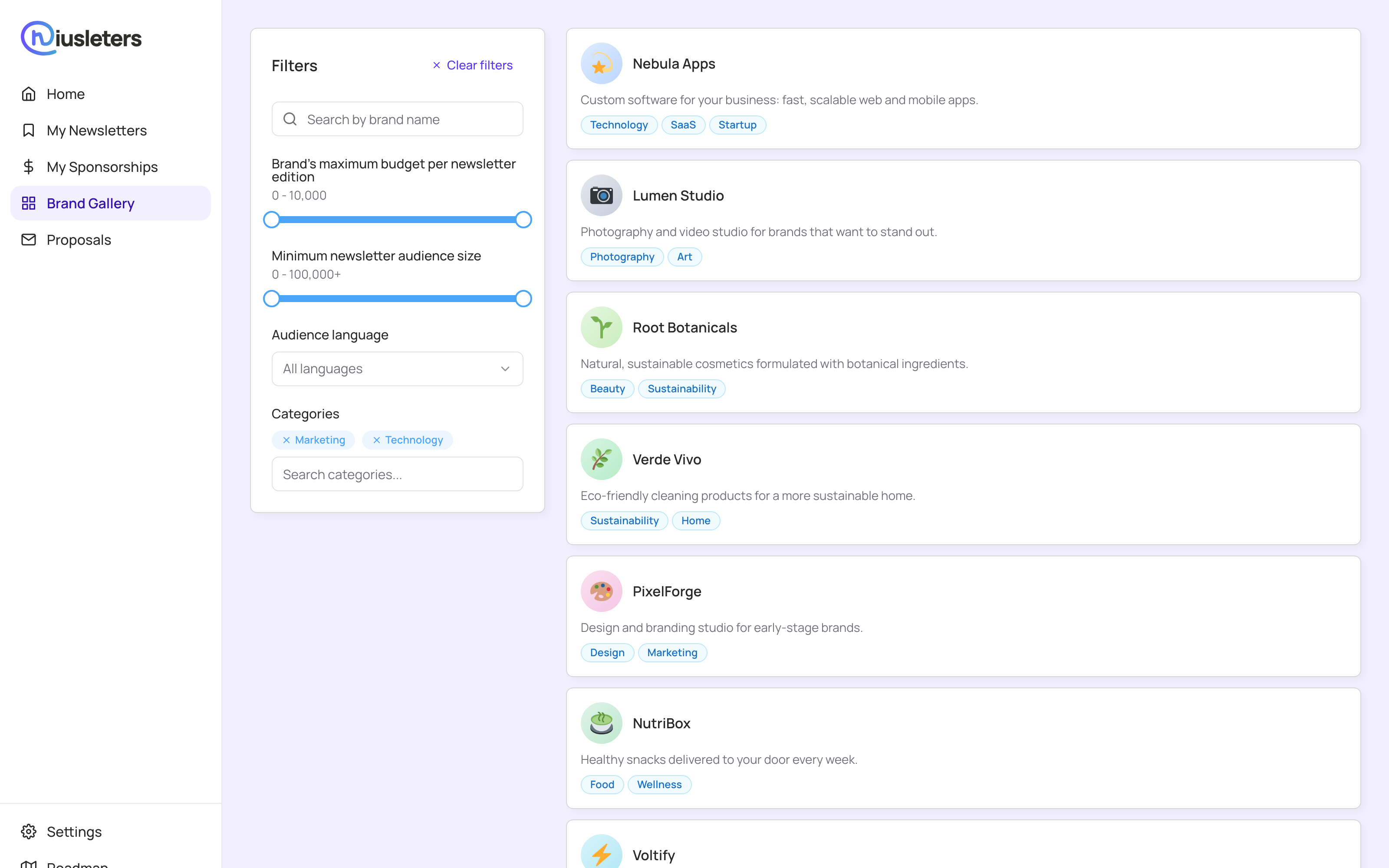Click the NutriBox bowl avatar
Viewport: 1389px width, 868px height.
(x=601, y=723)
